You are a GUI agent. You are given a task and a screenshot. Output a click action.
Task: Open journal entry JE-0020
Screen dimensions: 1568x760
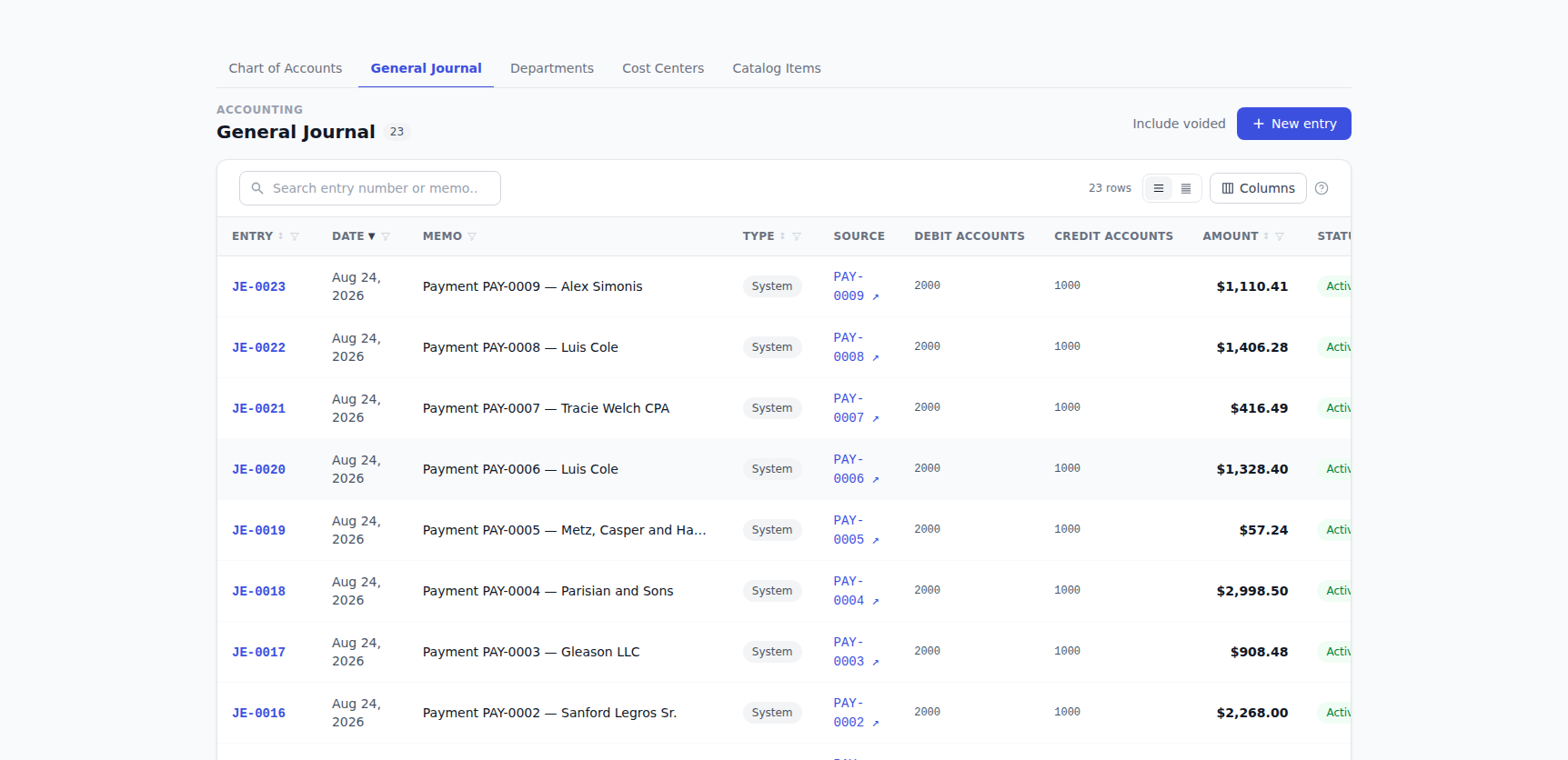(258, 469)
